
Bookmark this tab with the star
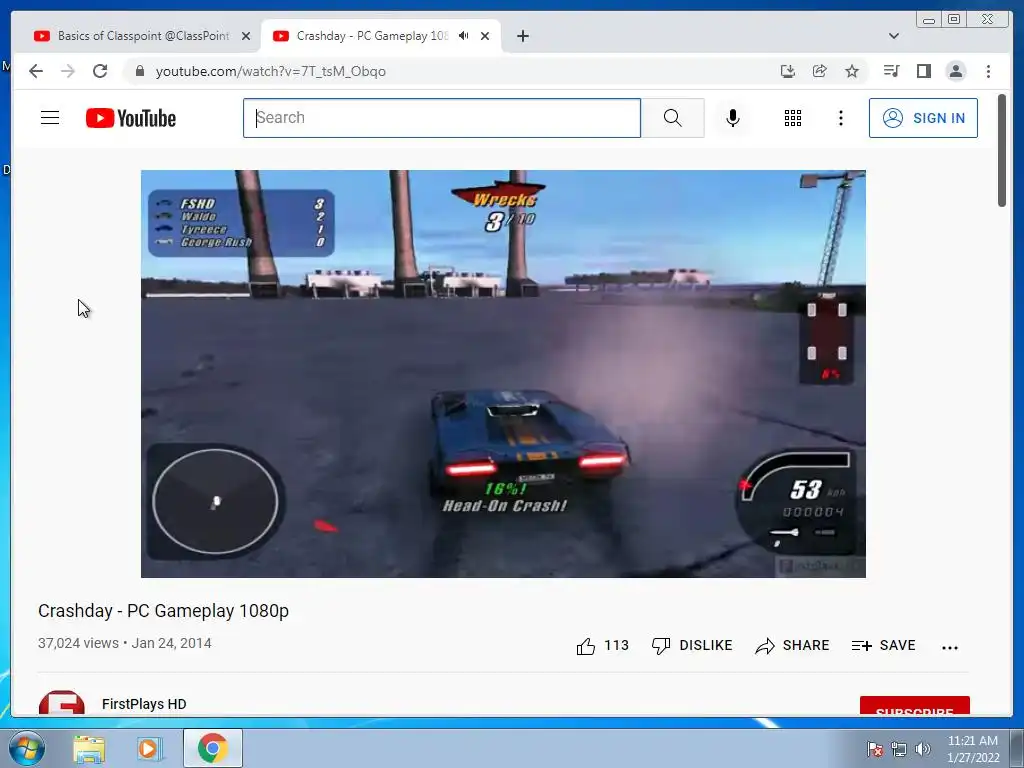852,71
